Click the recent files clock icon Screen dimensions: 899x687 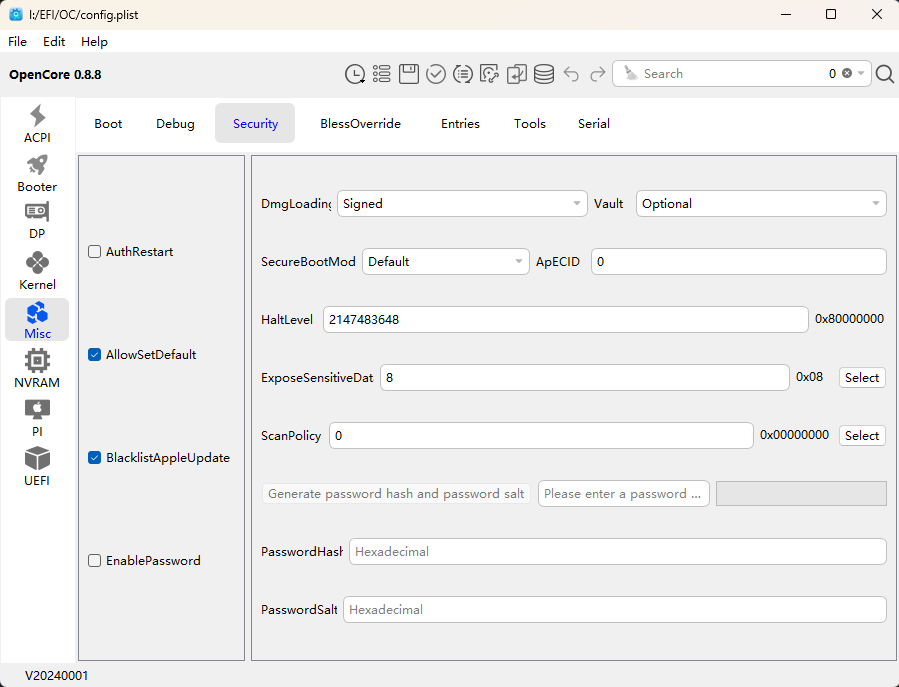pyautogui.click(x=355, y=74)
